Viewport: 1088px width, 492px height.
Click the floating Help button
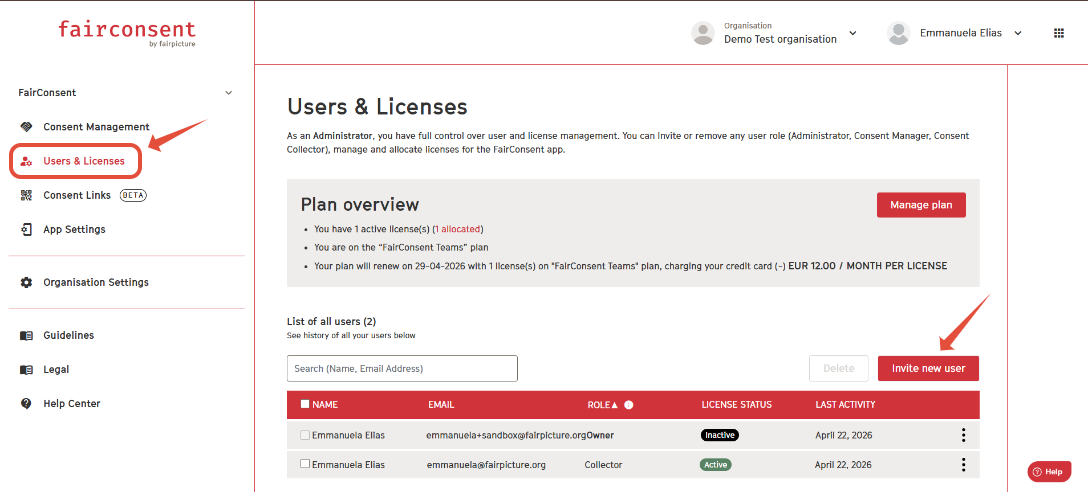click(1048, 472)
